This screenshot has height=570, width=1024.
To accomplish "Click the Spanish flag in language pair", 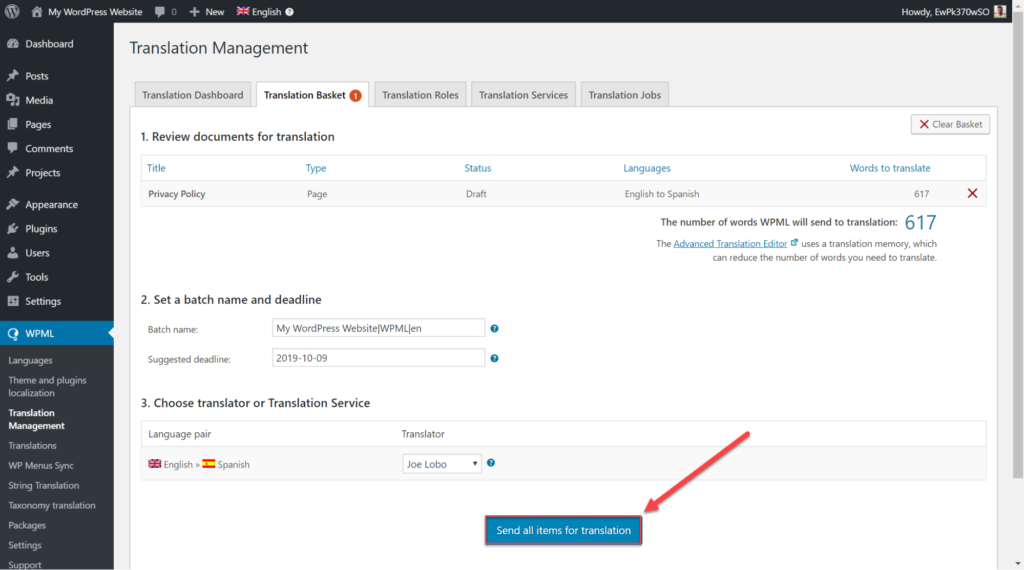I will pyautogui.click(x=208, y=464).
